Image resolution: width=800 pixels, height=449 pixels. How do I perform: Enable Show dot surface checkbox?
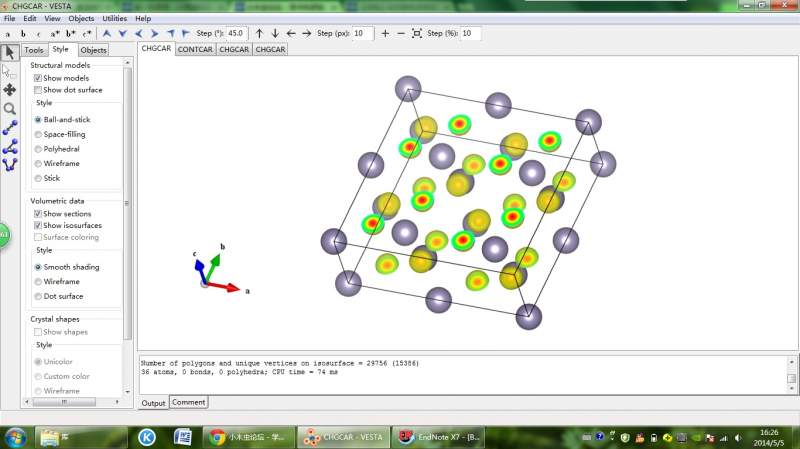pos(38,90)
